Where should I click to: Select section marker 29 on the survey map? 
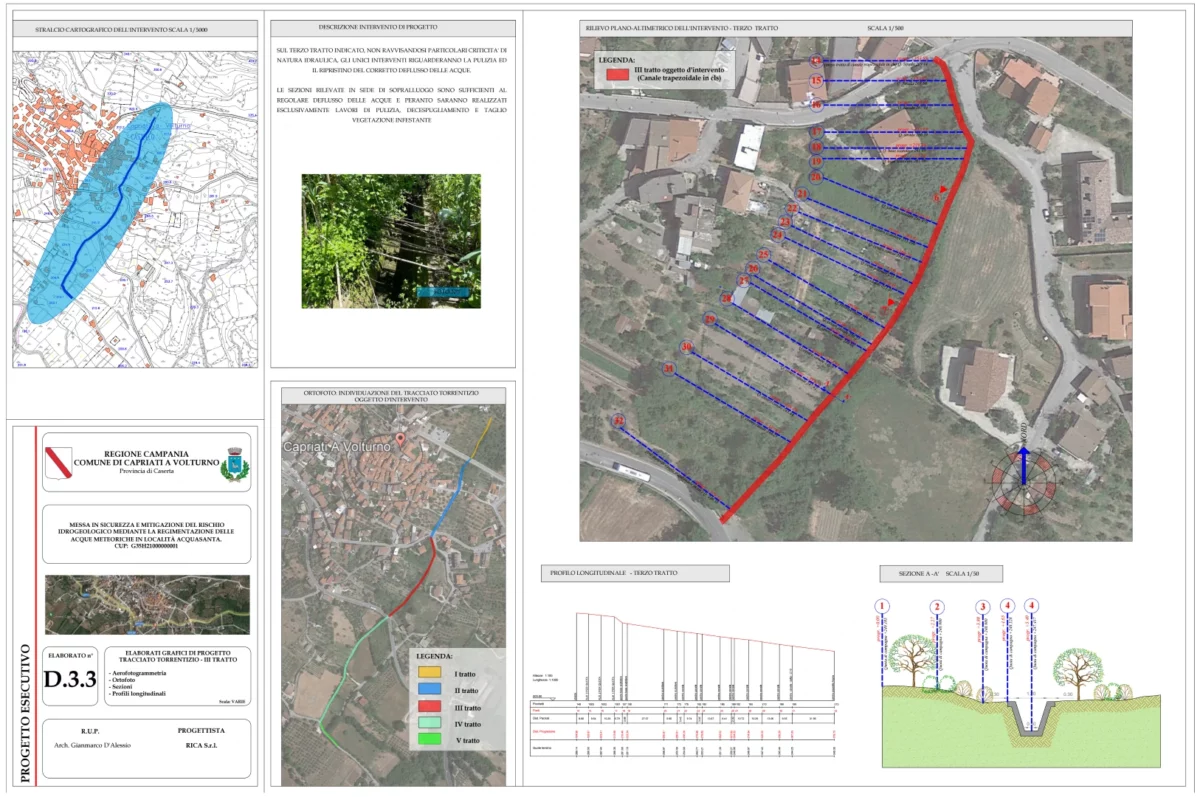(x=710, y=320)
